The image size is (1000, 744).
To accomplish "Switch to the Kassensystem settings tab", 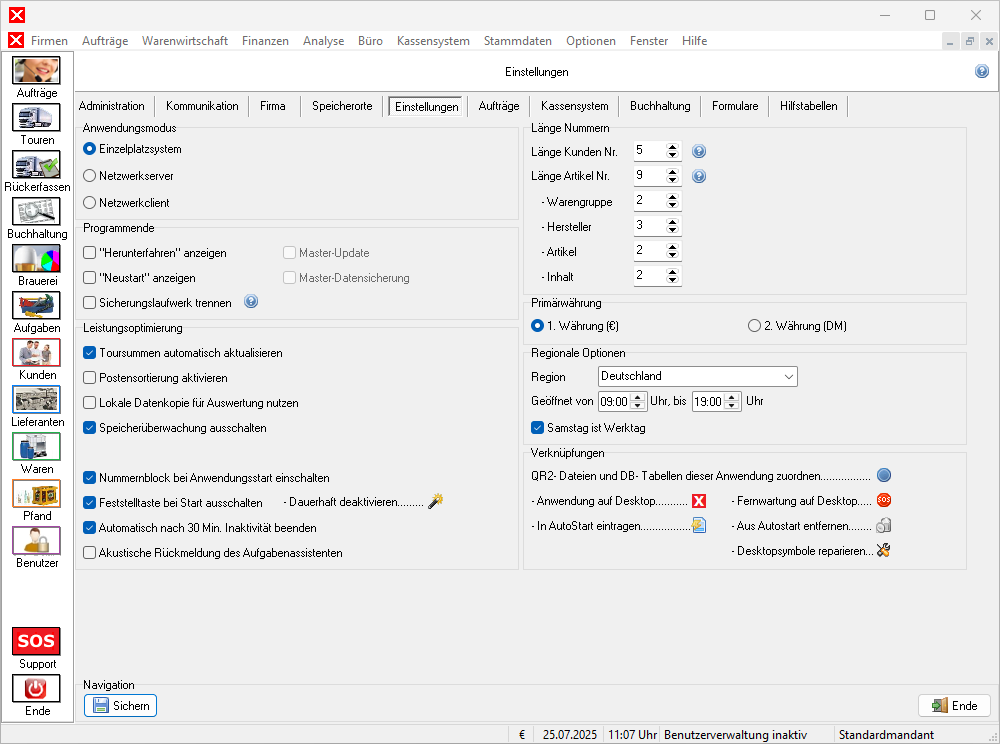I will tap(574, 106).
